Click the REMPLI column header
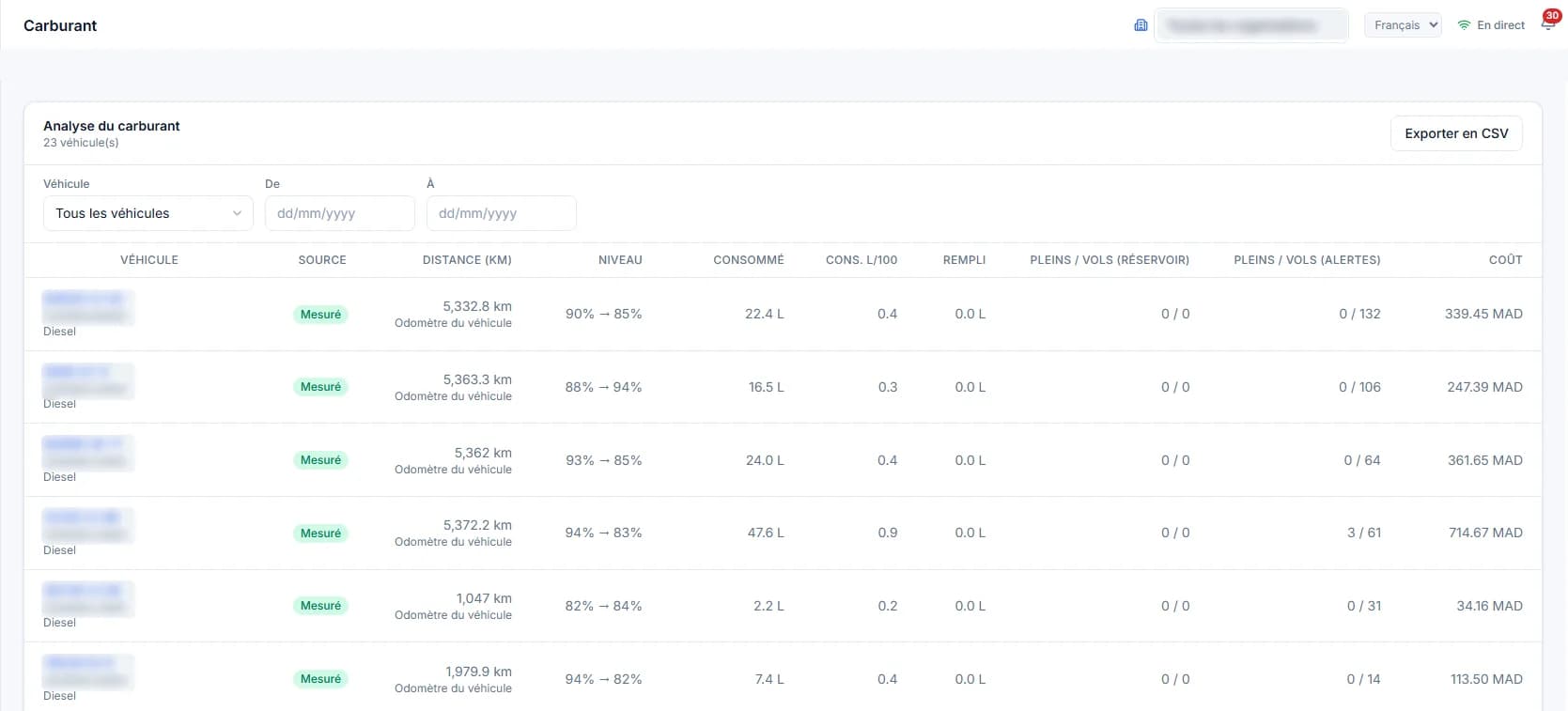1568x711 pixels. pos(964,260)
